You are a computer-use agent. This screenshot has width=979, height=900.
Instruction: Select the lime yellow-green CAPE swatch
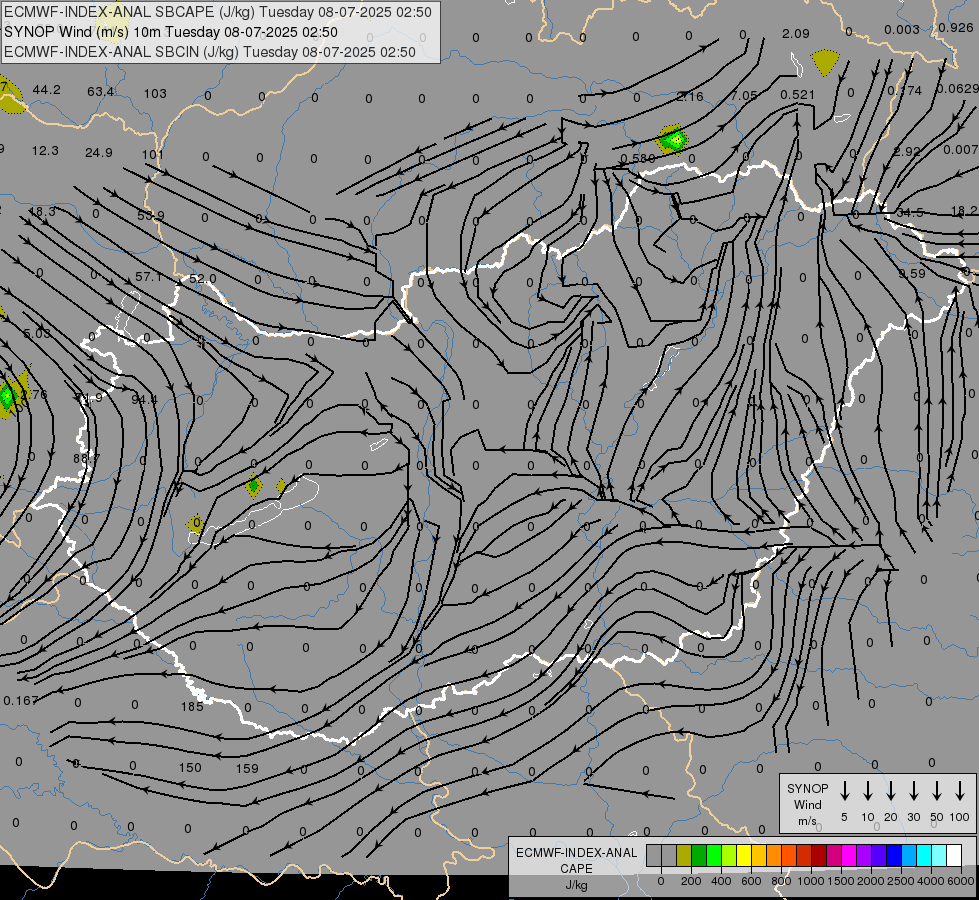click(x=729, y=856)
